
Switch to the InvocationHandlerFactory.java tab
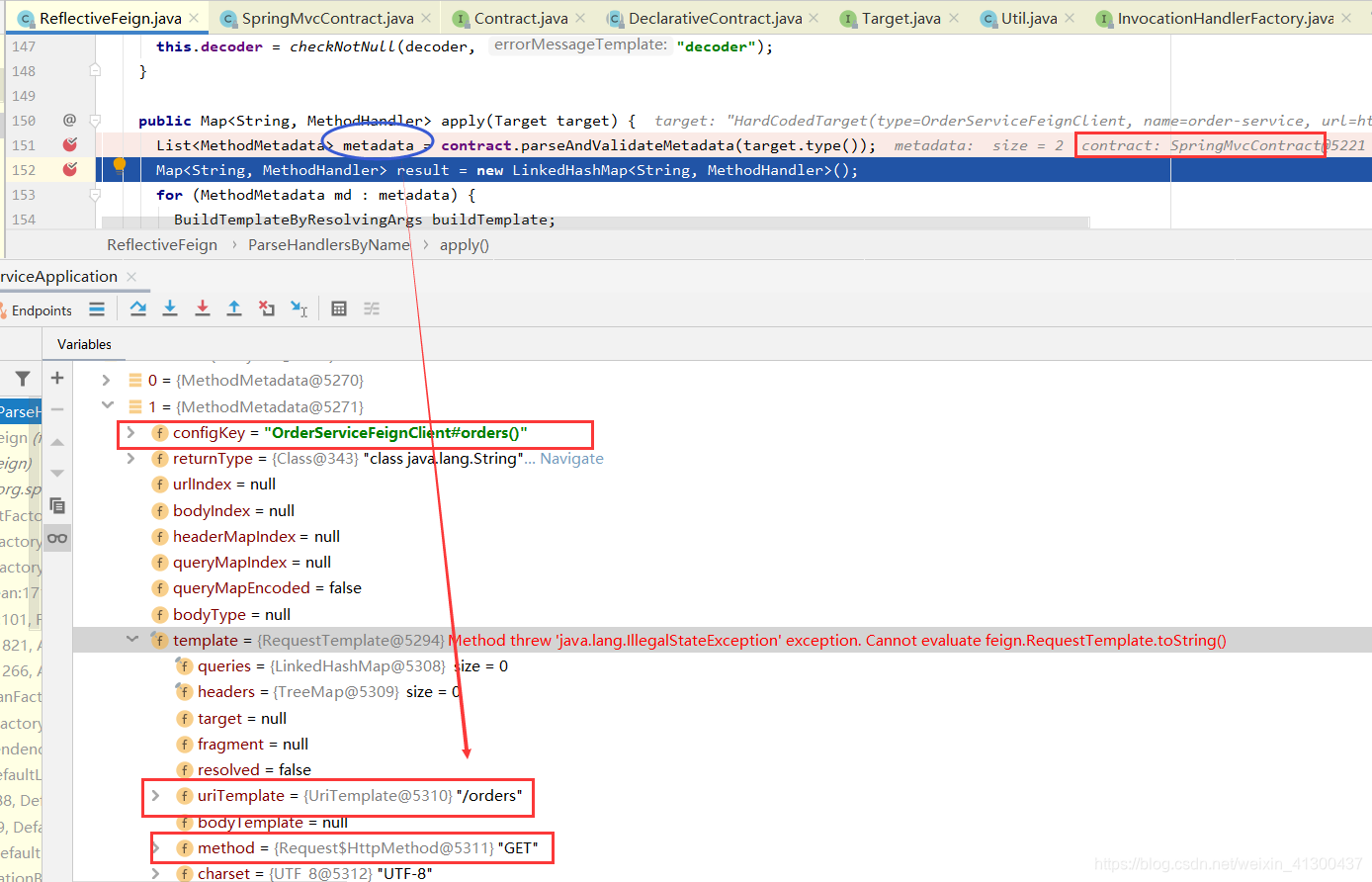pos(1225,18)
